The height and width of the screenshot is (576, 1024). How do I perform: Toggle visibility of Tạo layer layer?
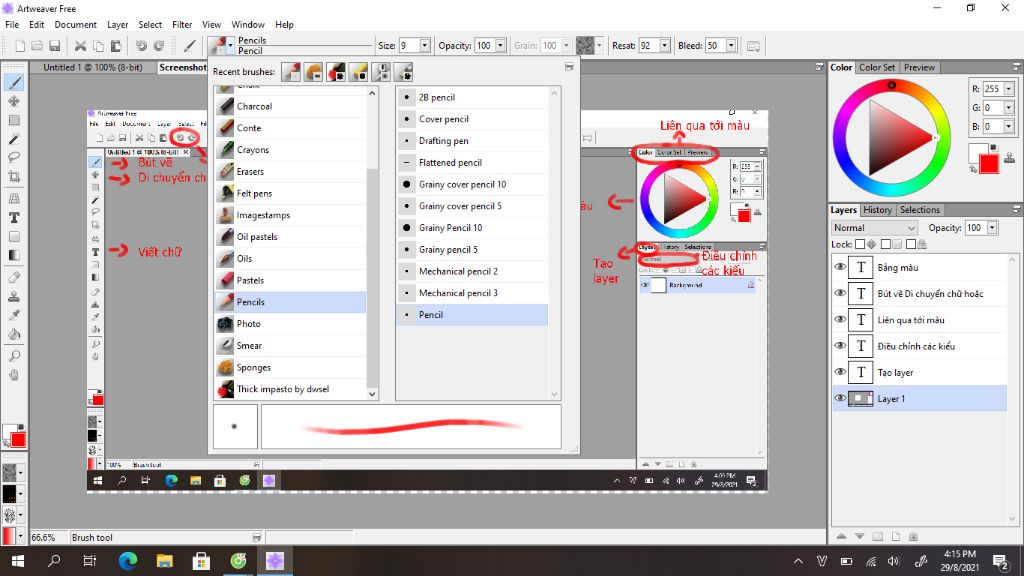coord(840,372)
